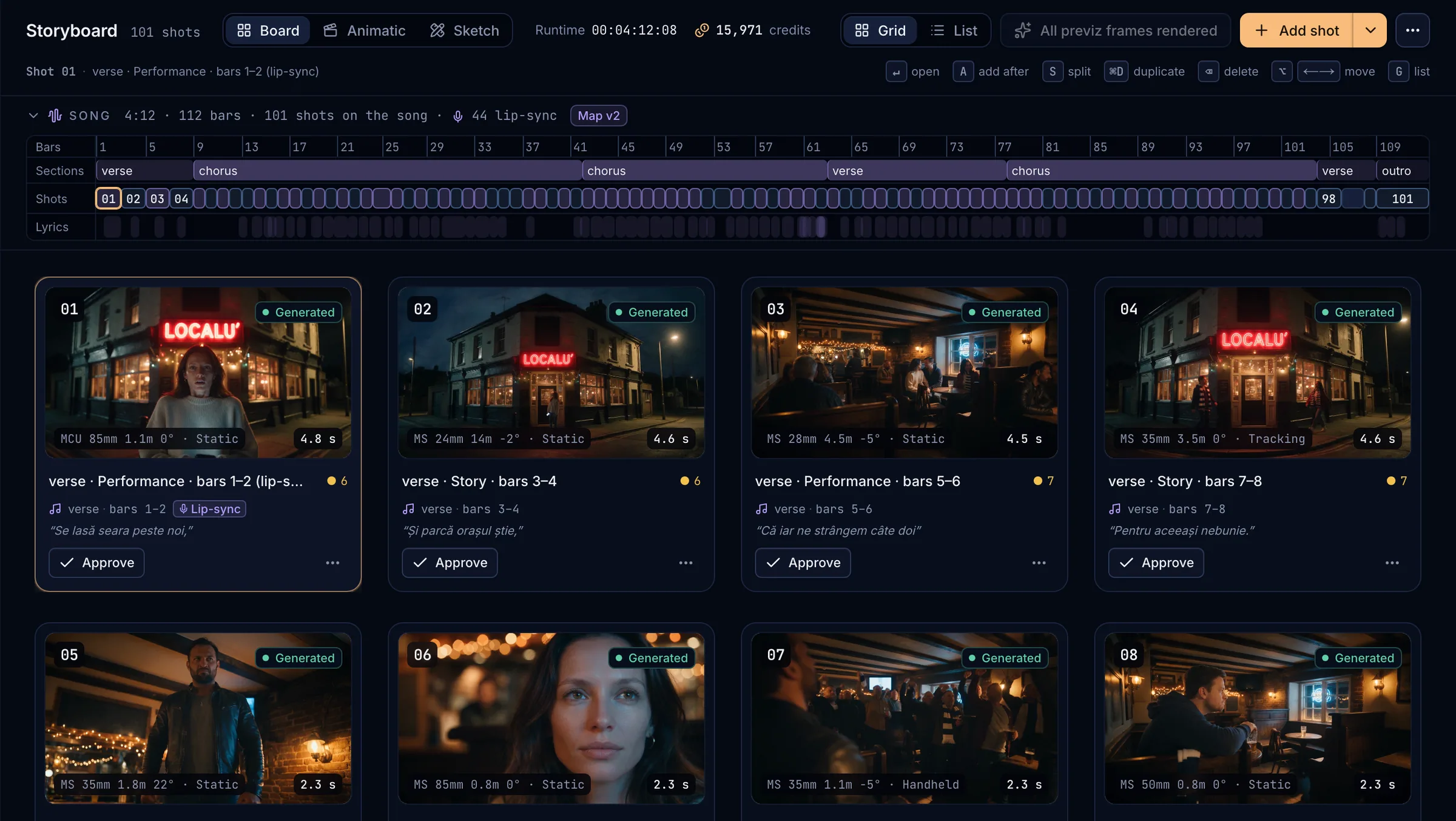Select shot 03 on the timeline

pos(157,198)
